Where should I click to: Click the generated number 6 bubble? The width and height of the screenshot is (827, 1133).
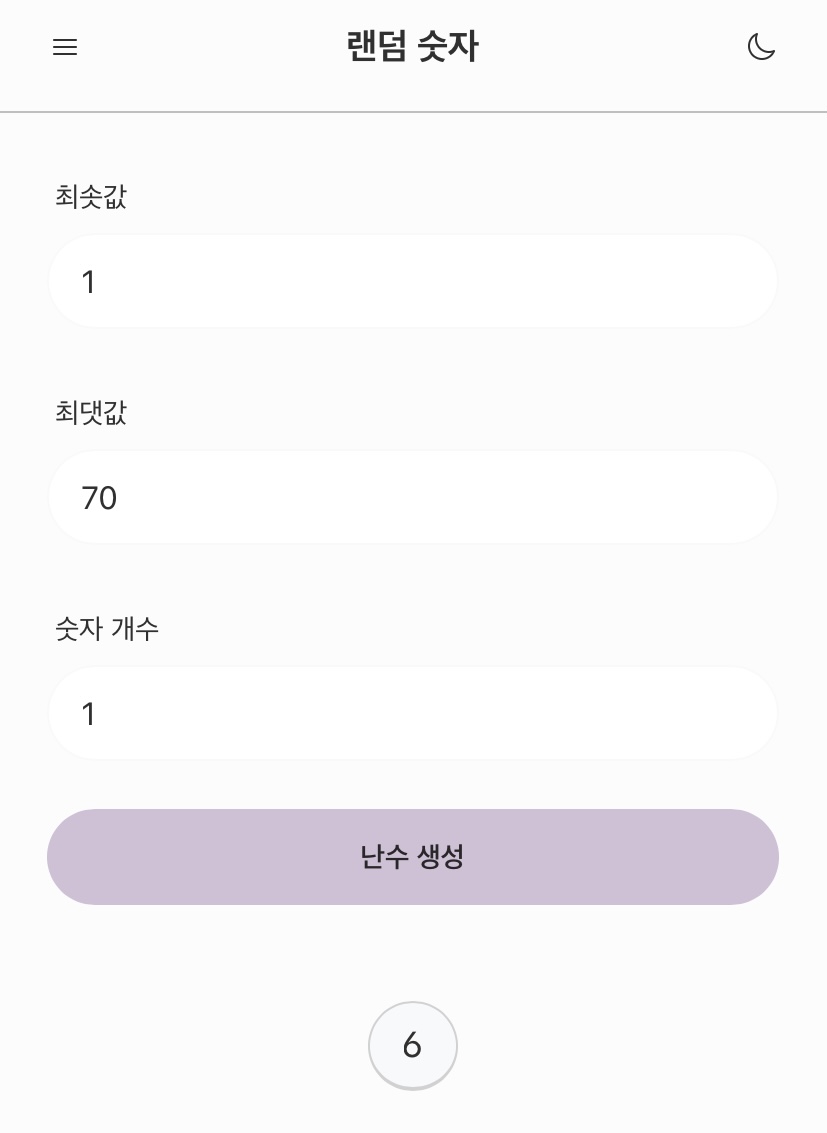(412, 1045)
